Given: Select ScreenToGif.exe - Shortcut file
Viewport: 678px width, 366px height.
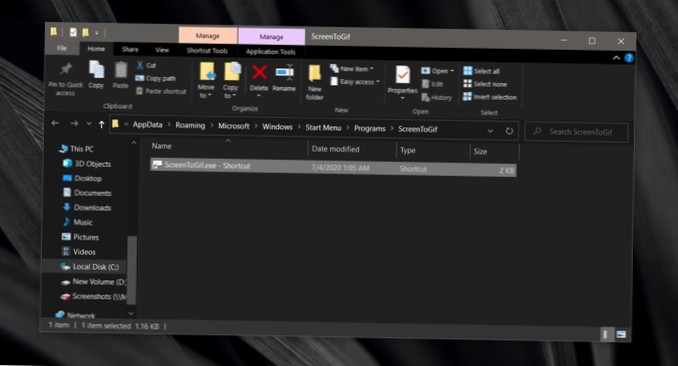Looking at the screenshot, I should 333,167.
